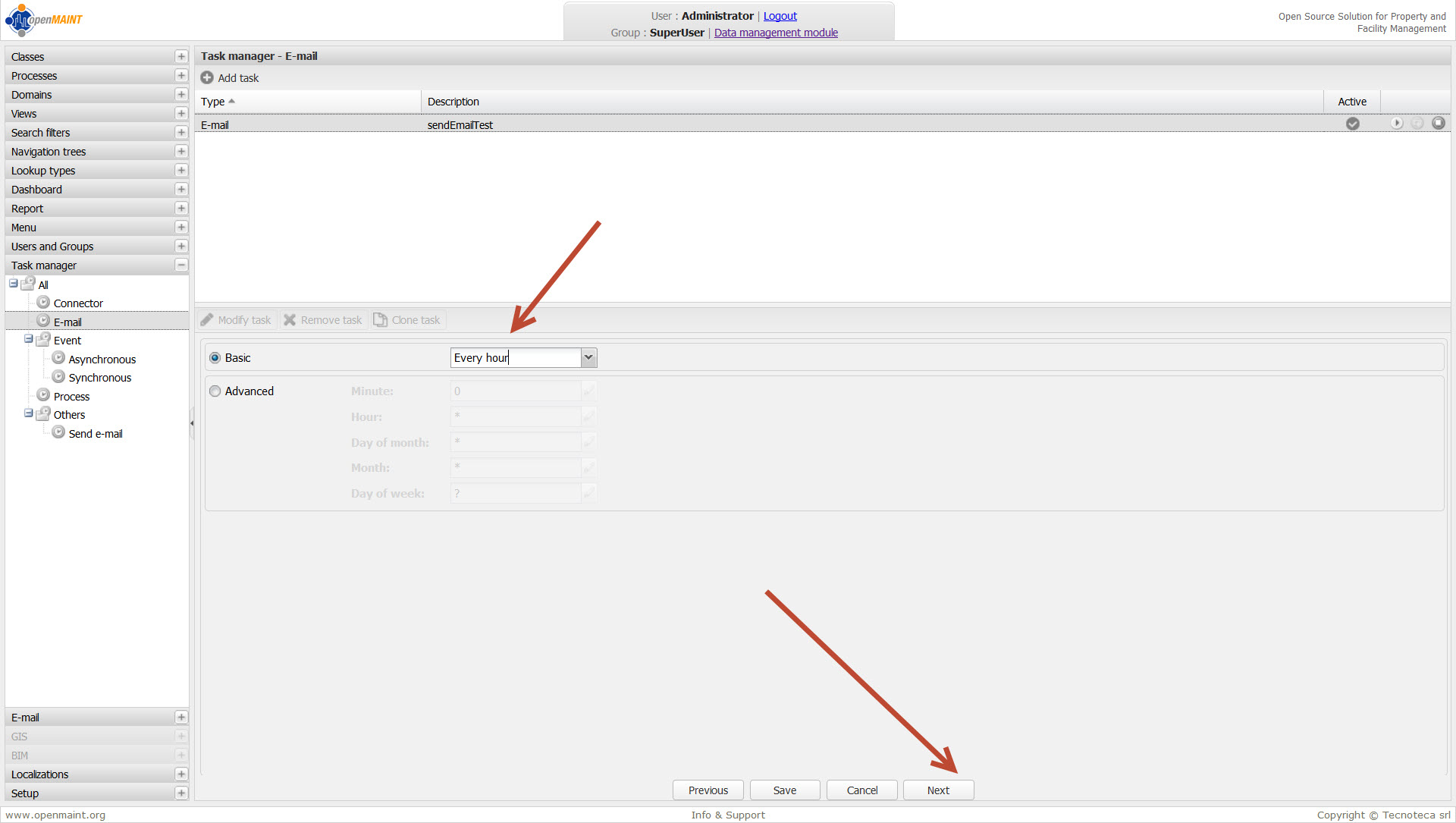The image size is (1456, 823).
Task: Click the Add task plus icon
Action: tap(207, 77)
